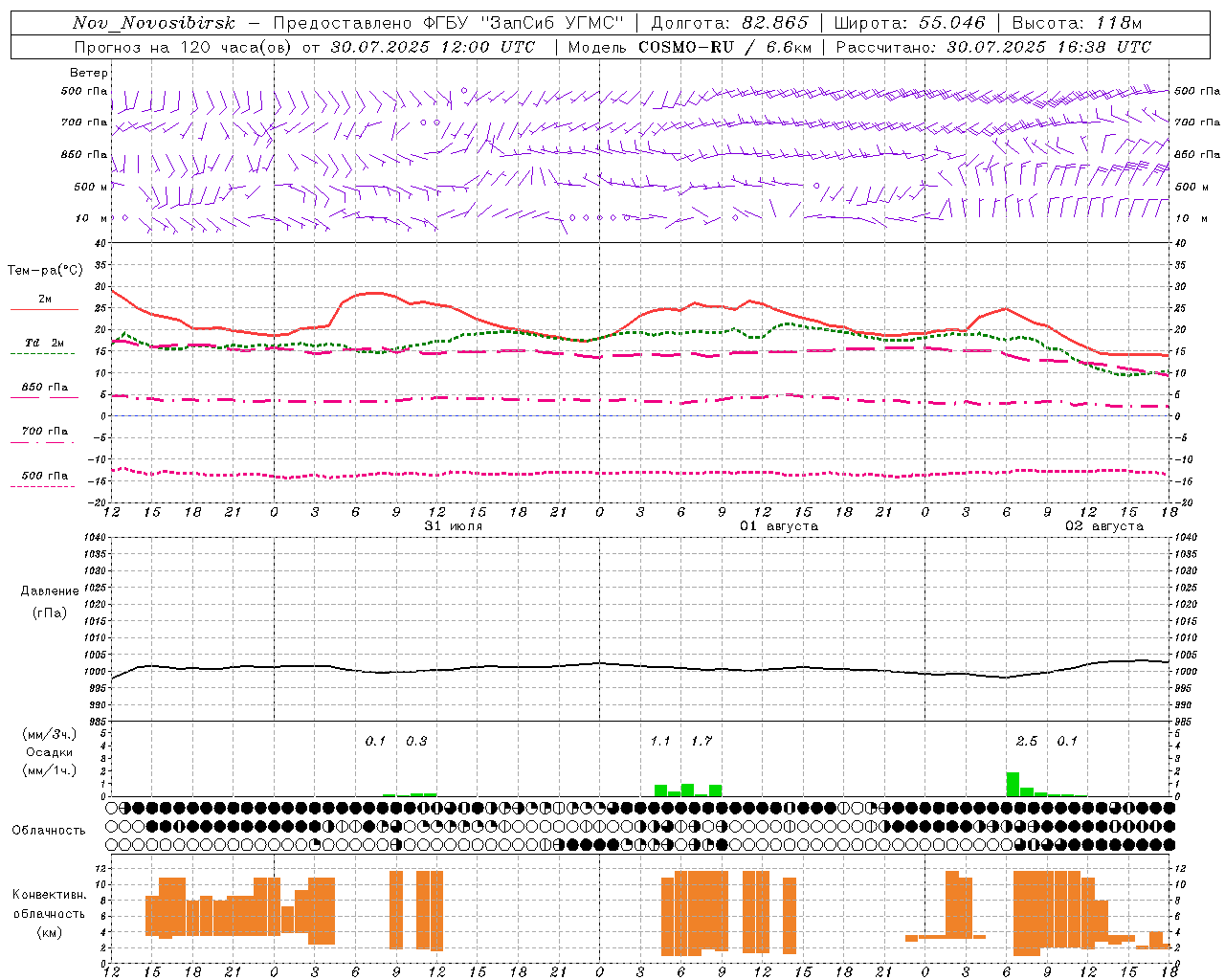
Task: Click the Тем-ра(°C) panel label
Action: click(45, 271)
